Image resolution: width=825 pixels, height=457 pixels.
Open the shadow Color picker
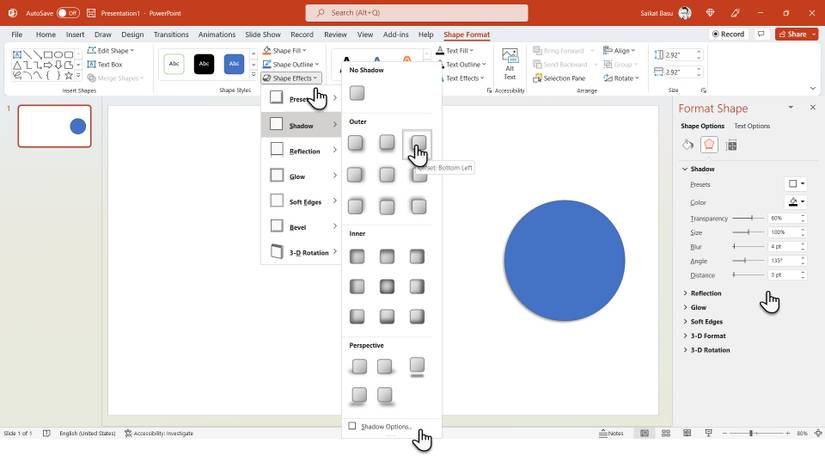(x=796, y=202)
